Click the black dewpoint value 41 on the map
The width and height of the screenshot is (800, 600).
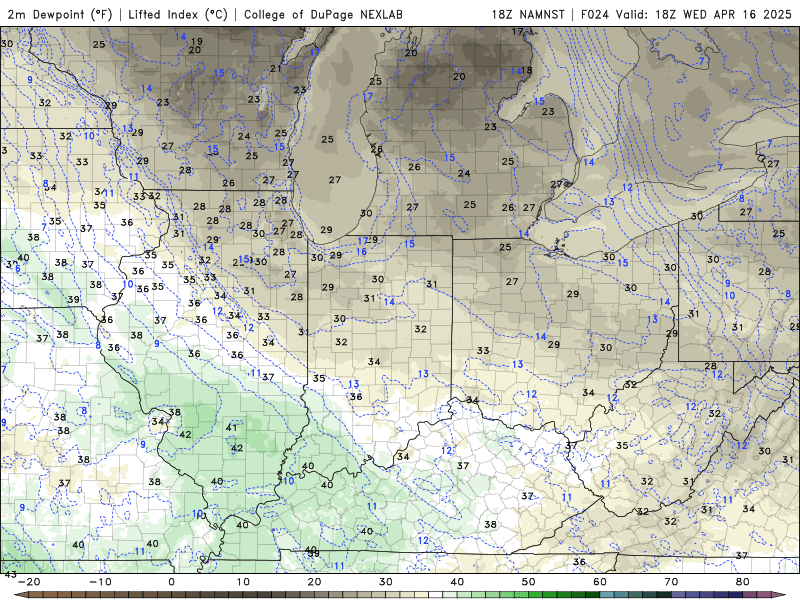point(232,428)
